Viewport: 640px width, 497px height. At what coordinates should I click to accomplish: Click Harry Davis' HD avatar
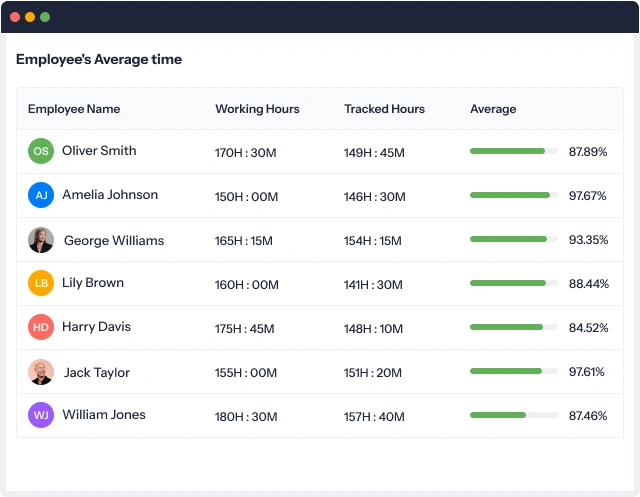pyautogui.click(x=41, y=327)
